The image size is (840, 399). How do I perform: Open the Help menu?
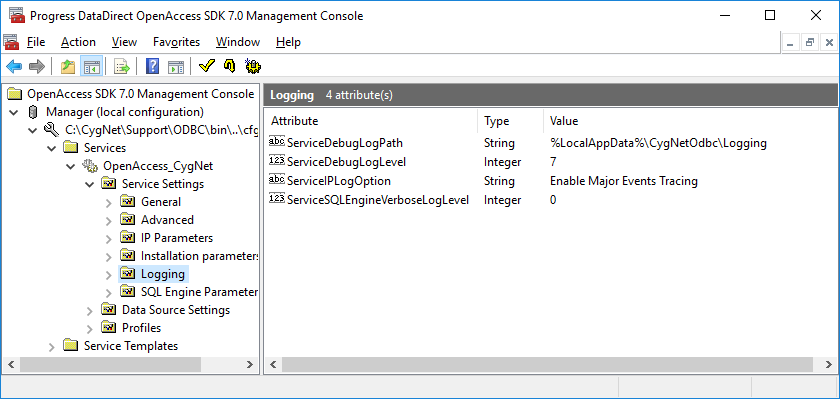(x=288, y=42)
